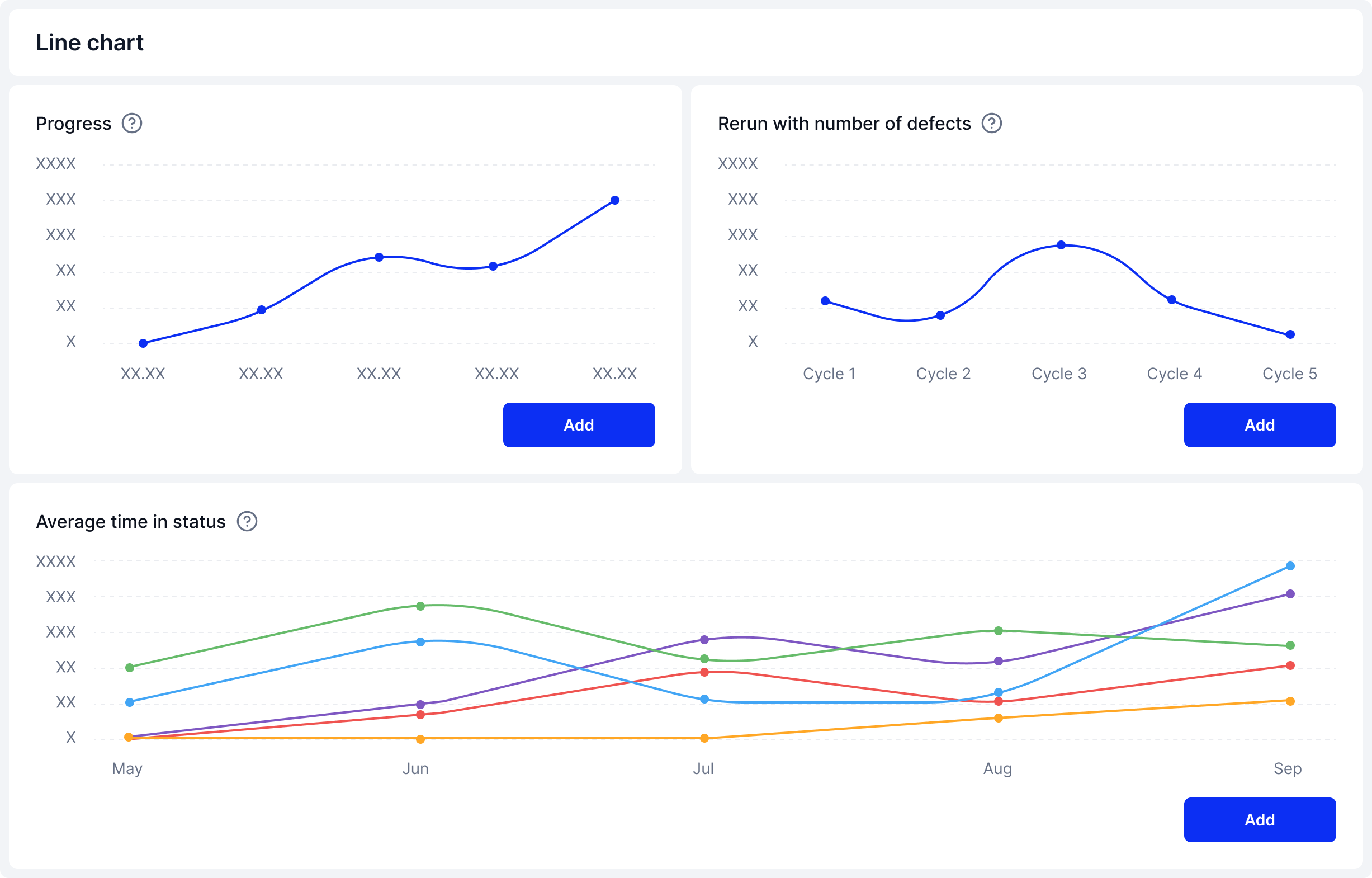This screenshot has height=878, width=1372.
Task: Click help icon beside Rerun with number of defects
Action: pyautogui.click(x=991, y=123)
